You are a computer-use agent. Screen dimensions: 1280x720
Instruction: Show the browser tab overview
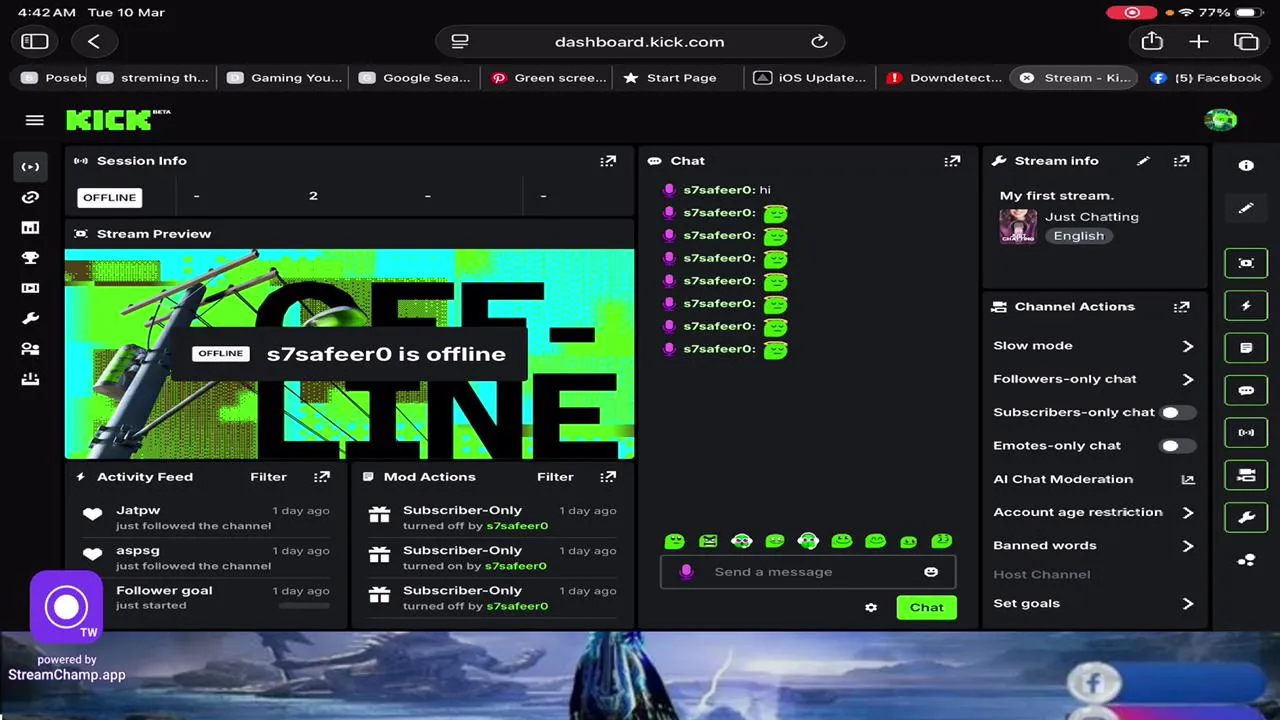click(x=1246, y=42)
